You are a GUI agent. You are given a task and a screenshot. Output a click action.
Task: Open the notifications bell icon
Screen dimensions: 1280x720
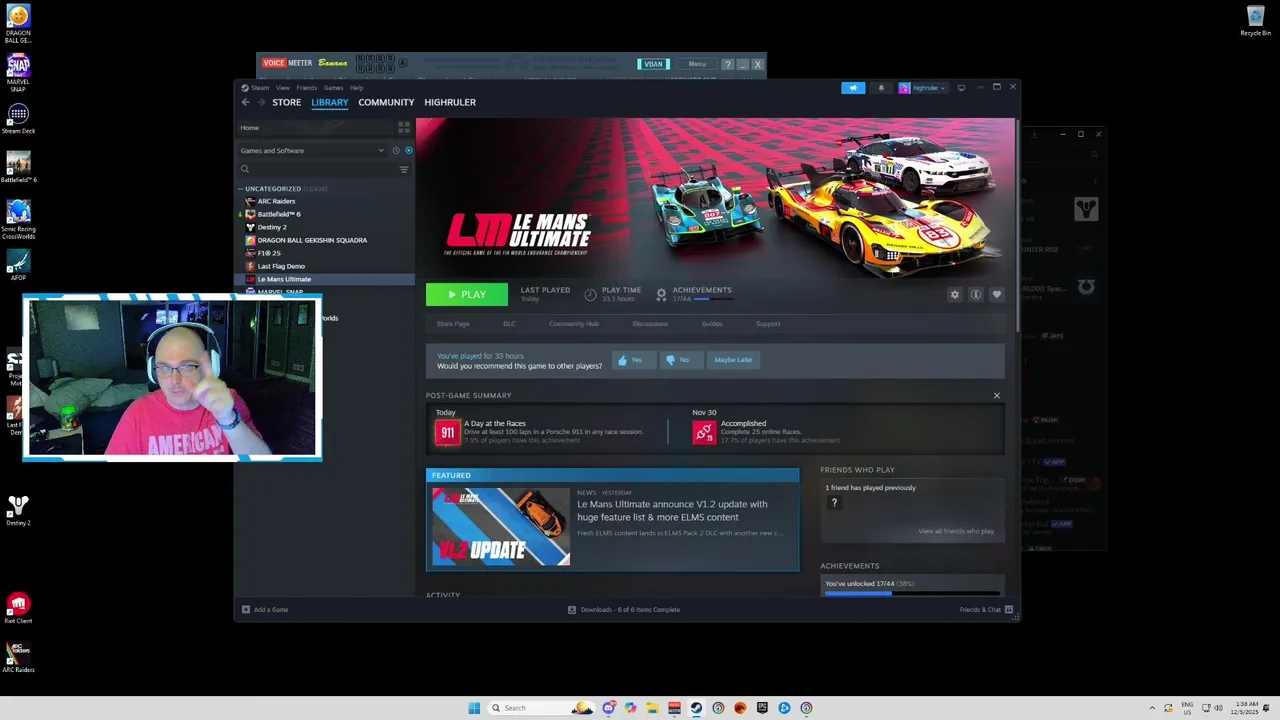881,88
